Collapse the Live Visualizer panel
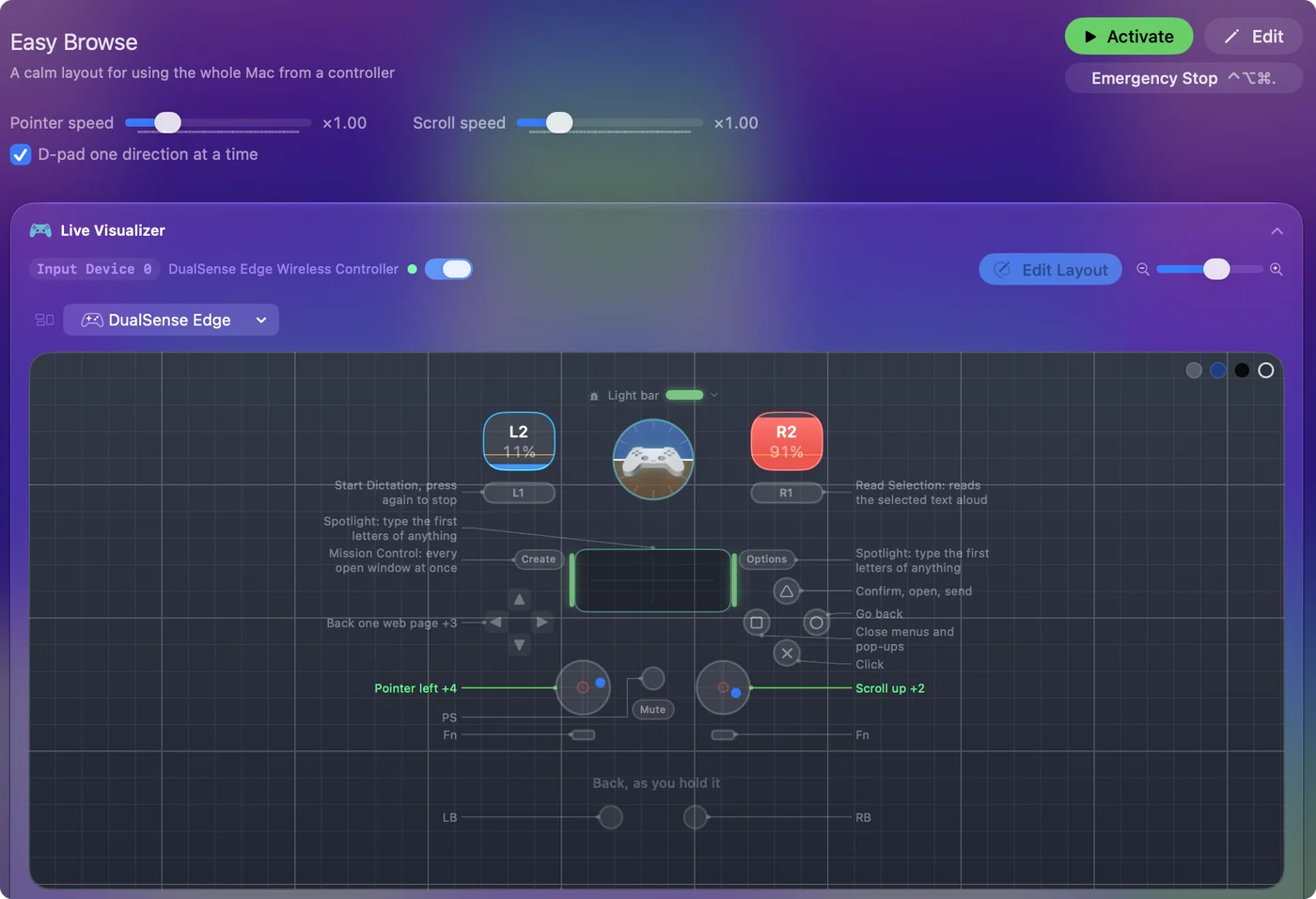The width and height of the screenshot is (1316, 899). 1277,231
